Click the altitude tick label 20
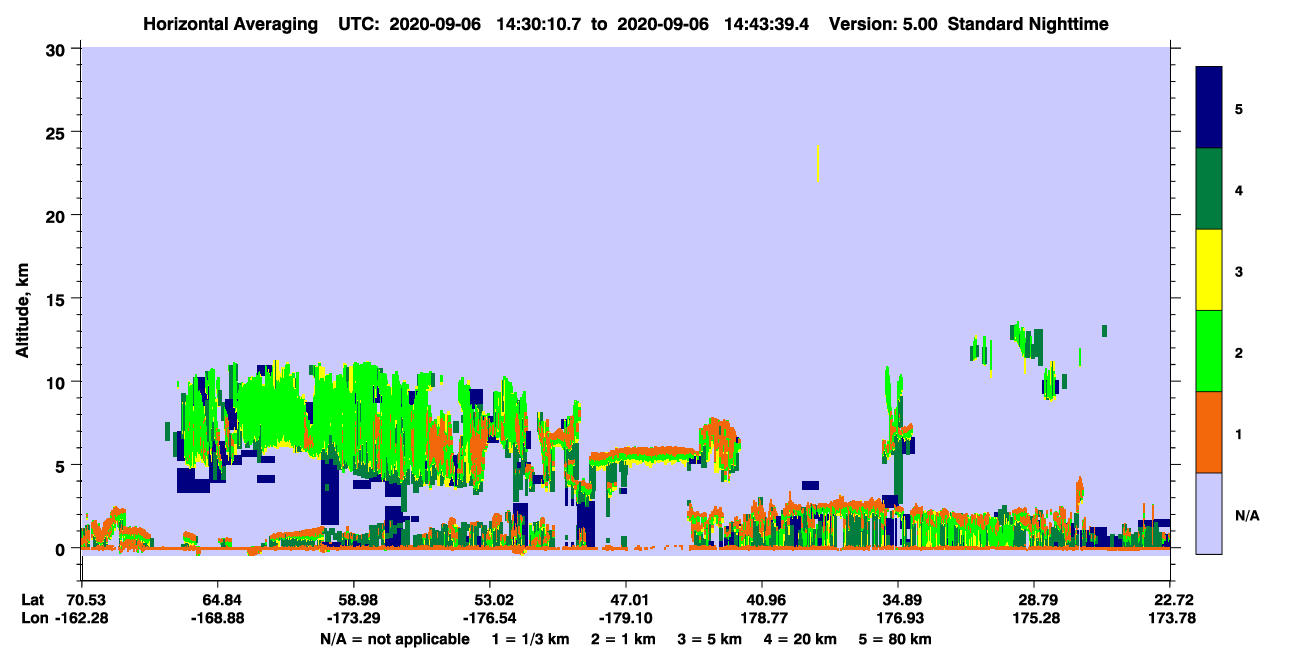This screenshot has height=667, width=1300. pyautogui.click(x=58, y=216)
